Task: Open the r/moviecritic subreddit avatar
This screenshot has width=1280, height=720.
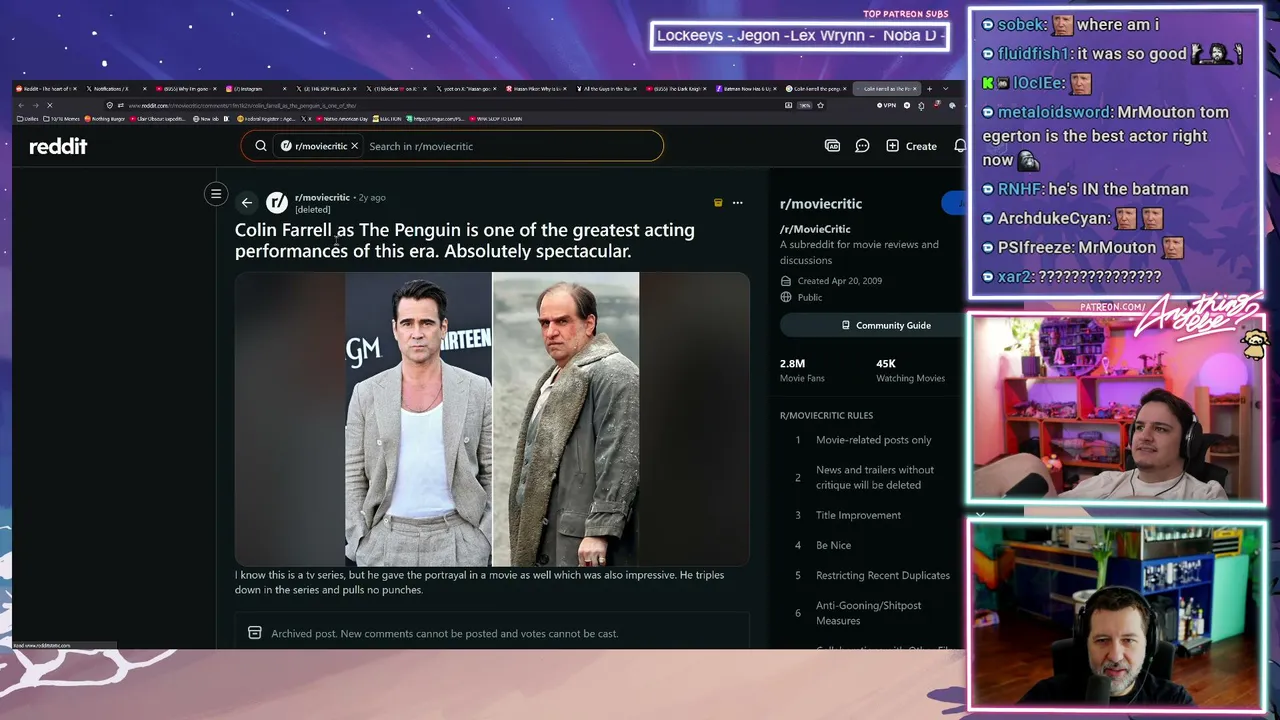Action: click(x=277, y=202)
